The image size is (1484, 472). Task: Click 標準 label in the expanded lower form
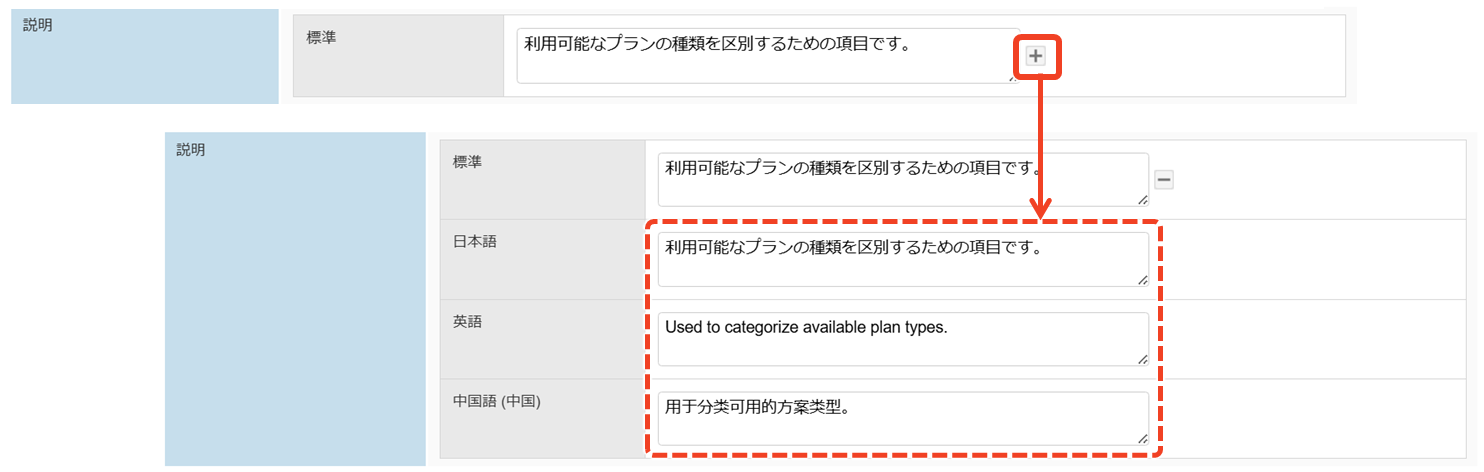click(467, 161)
